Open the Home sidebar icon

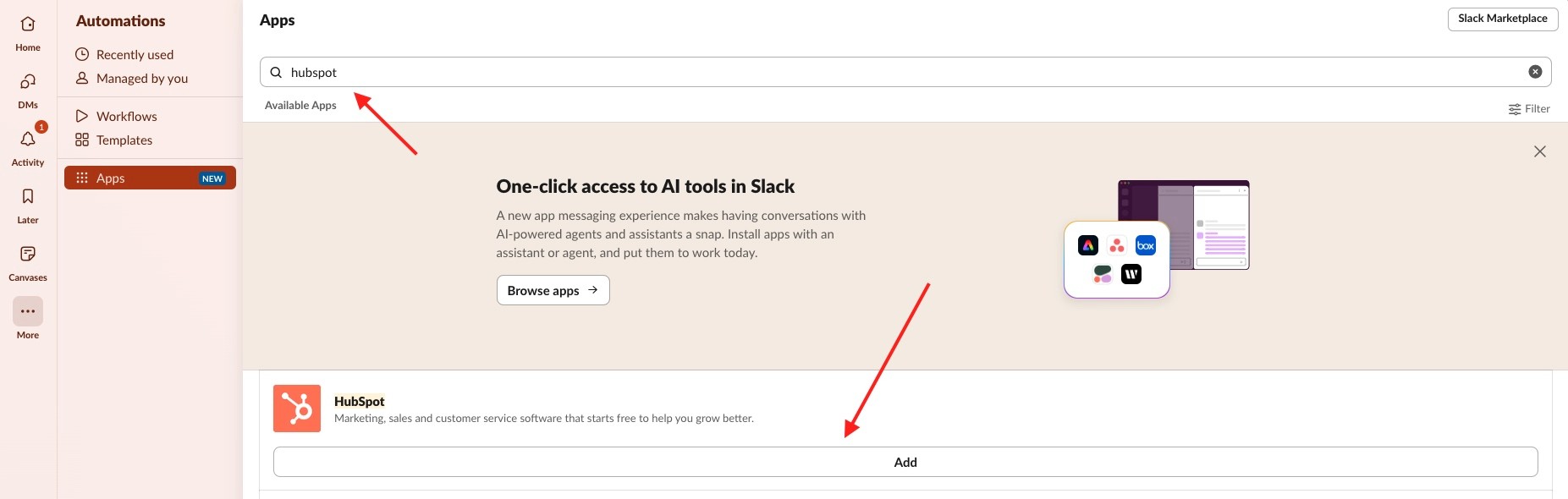click(28, 25)
